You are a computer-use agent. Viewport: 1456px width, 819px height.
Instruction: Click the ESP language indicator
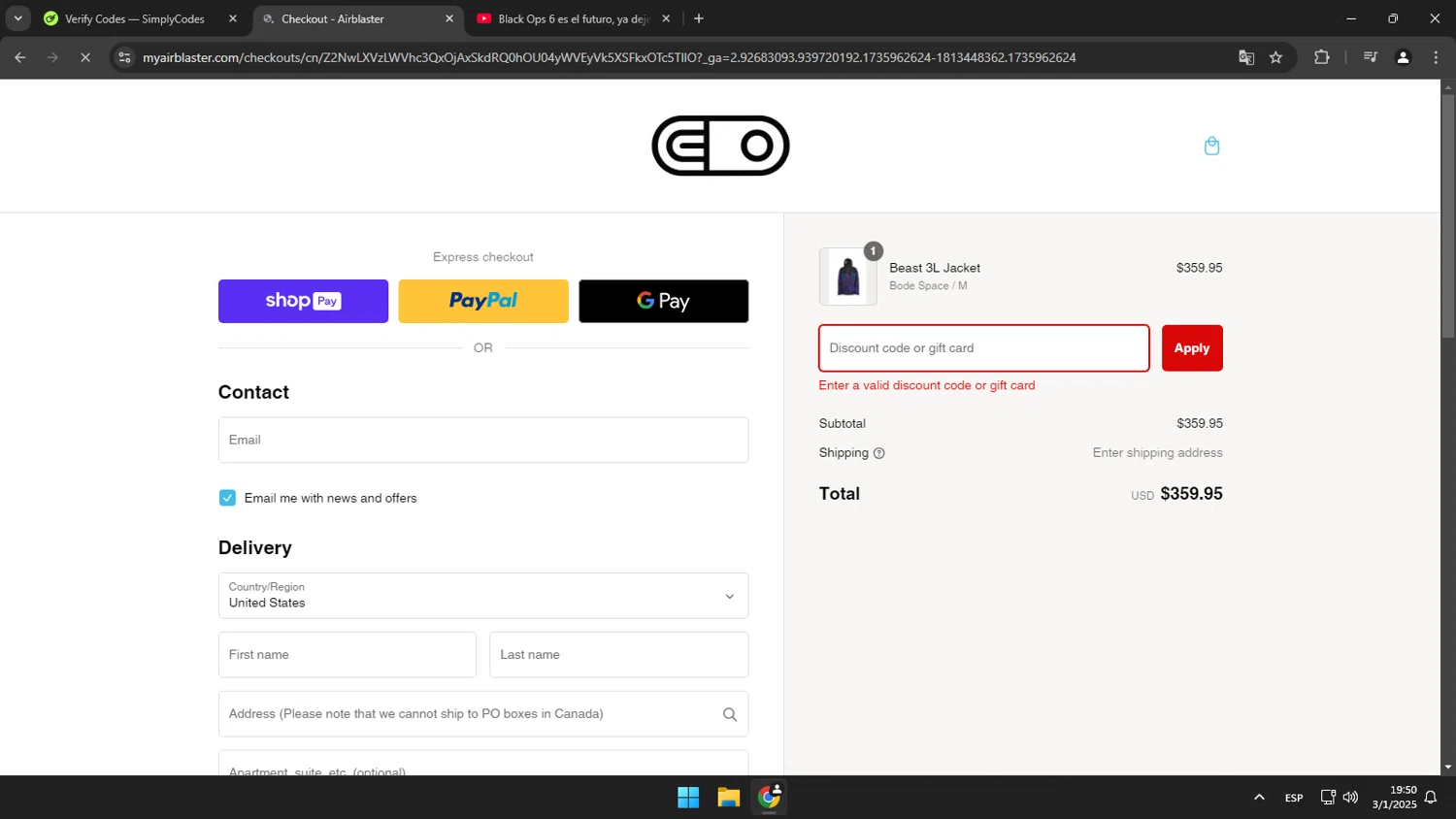coord(1294,798)
